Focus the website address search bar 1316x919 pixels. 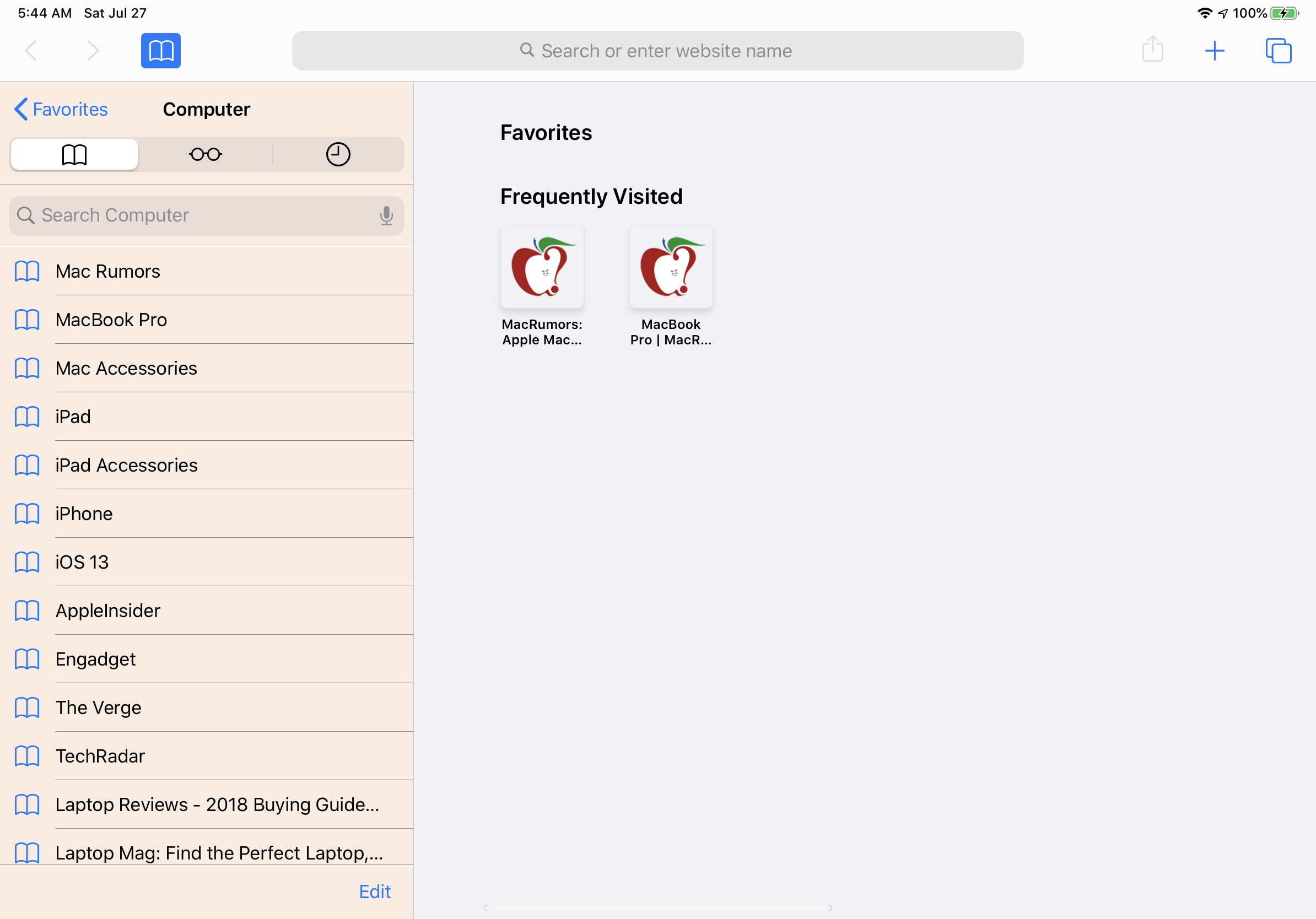(x=657, y=51)
